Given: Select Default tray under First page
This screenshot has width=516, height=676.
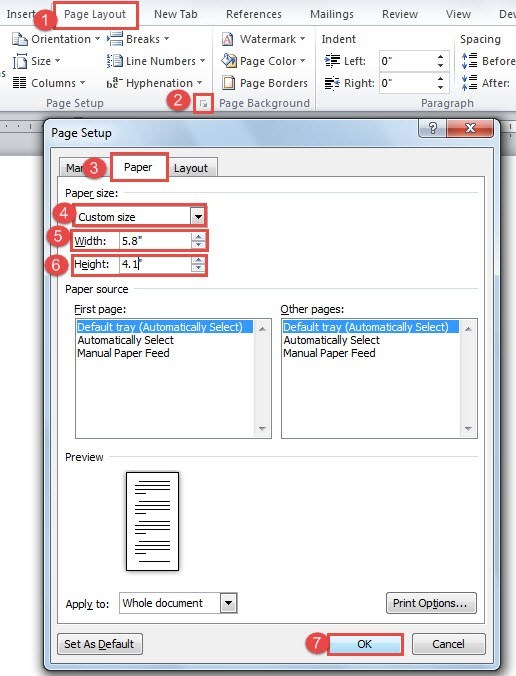Looking at the screenshot, I should click(165, 327).
